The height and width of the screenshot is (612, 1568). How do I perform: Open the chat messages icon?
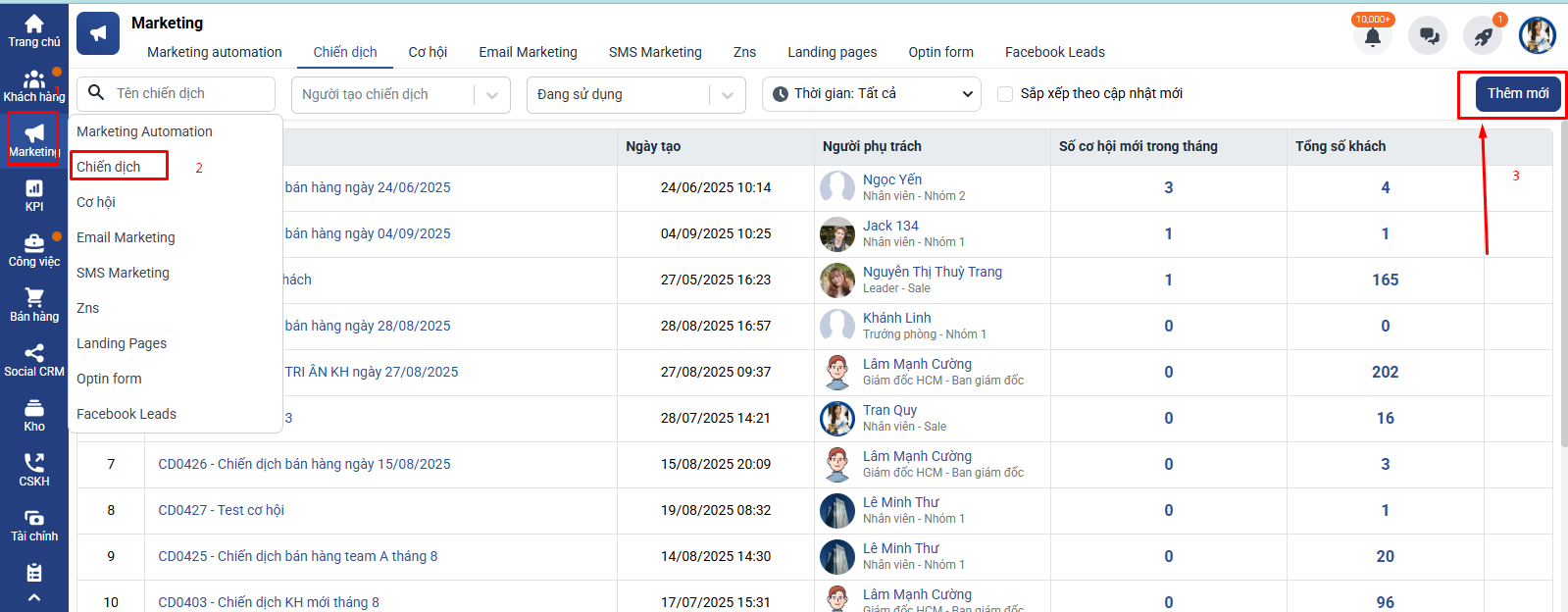[1428, 36]
